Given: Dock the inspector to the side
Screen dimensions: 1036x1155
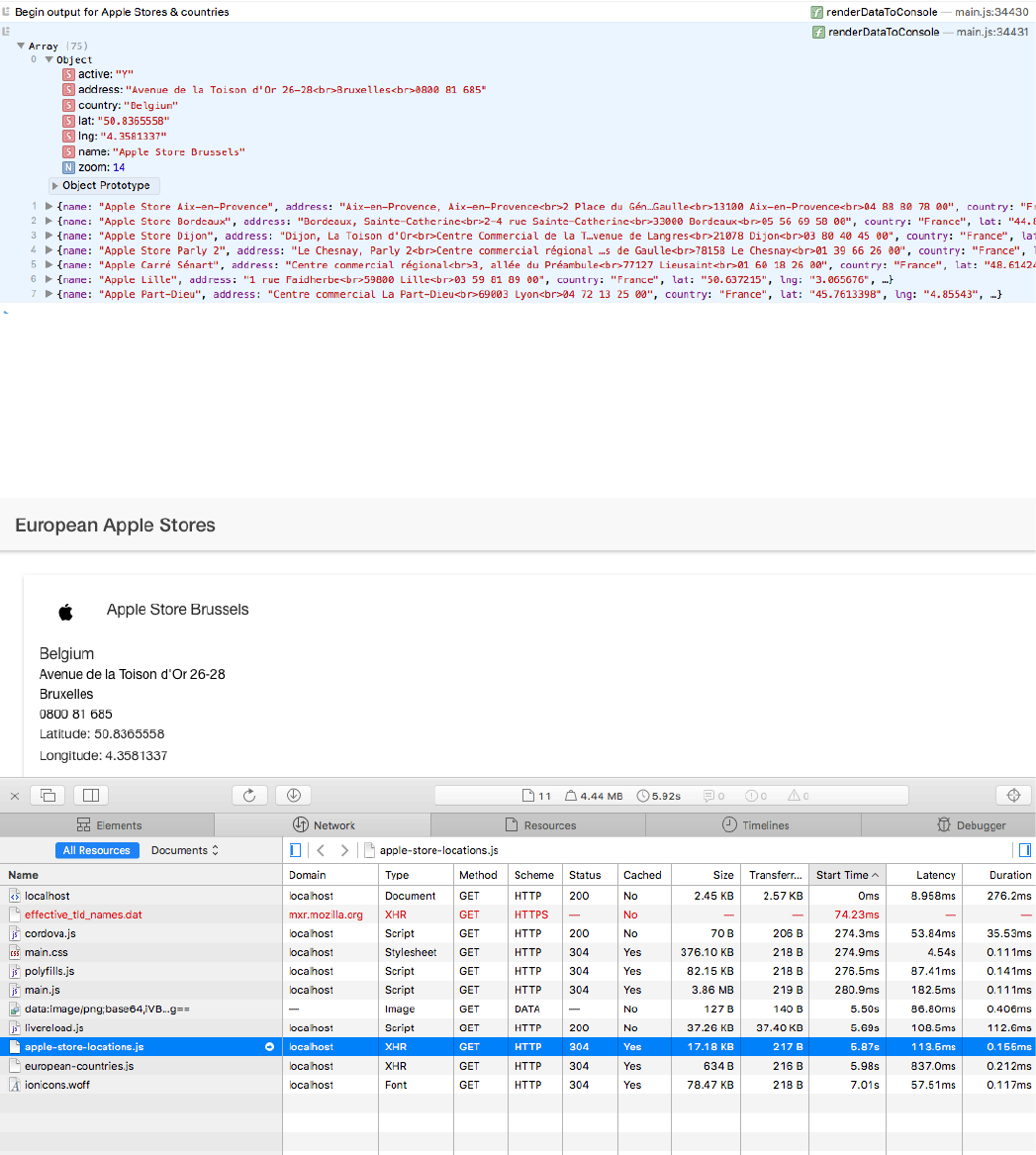Looking at the screenshot, I should coord(91,796).
